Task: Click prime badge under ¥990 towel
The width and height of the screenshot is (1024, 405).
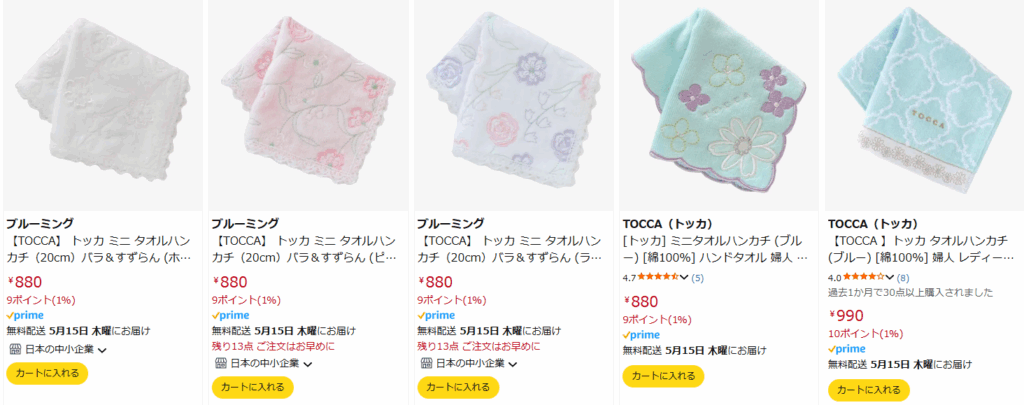Action: (847, 349)
